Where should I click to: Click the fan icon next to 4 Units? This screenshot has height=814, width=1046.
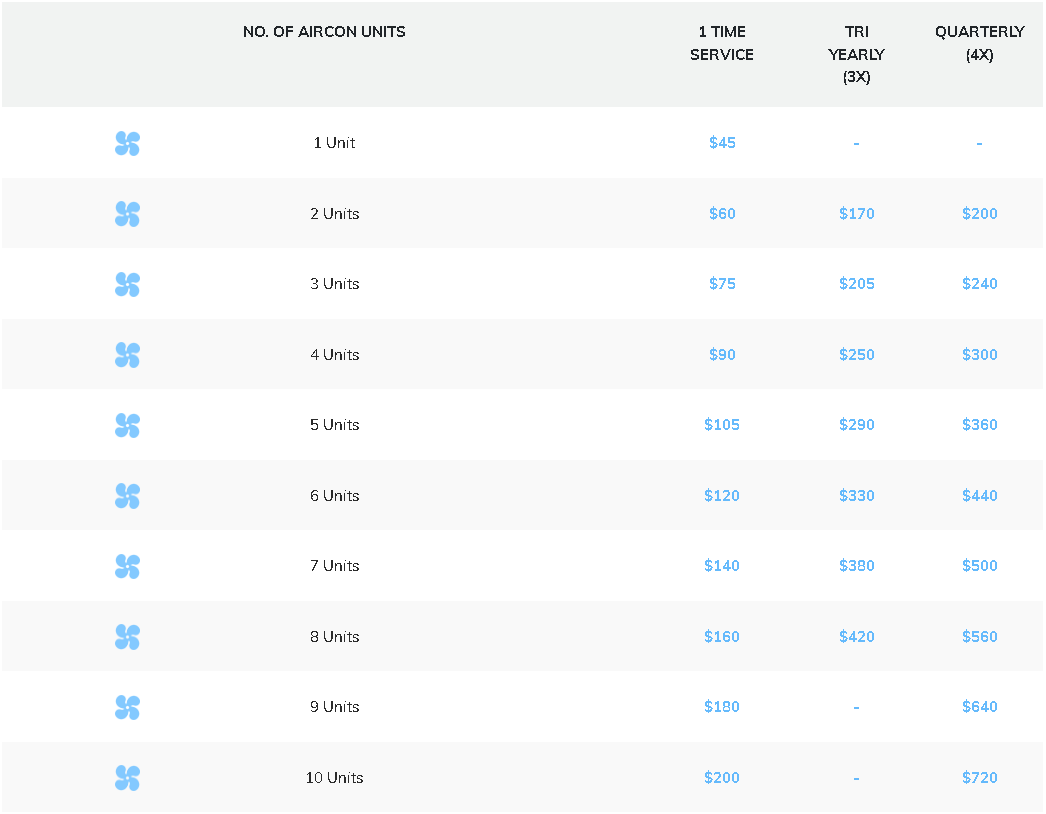[127, 355]
